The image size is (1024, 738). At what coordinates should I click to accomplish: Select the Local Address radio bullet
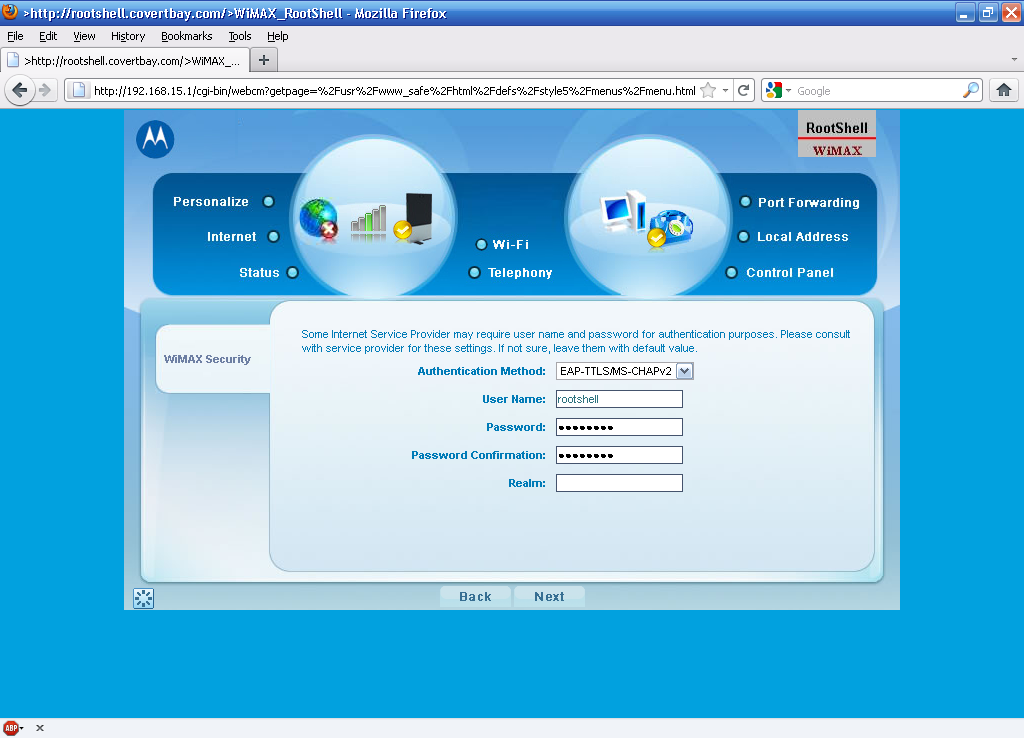[x=743, y=236]
